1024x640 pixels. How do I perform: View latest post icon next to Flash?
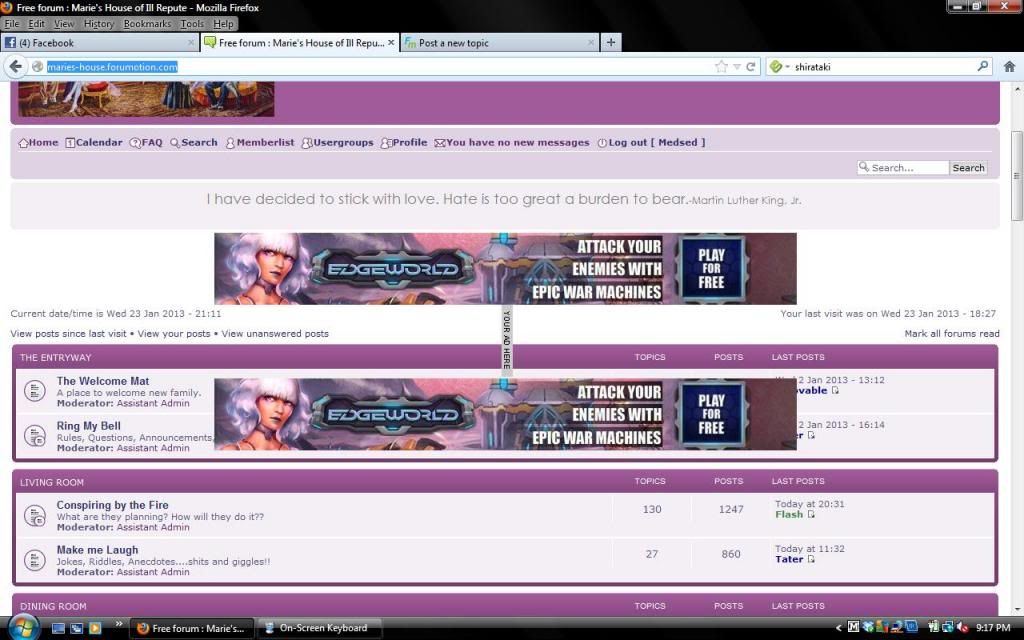coord(811,515)
